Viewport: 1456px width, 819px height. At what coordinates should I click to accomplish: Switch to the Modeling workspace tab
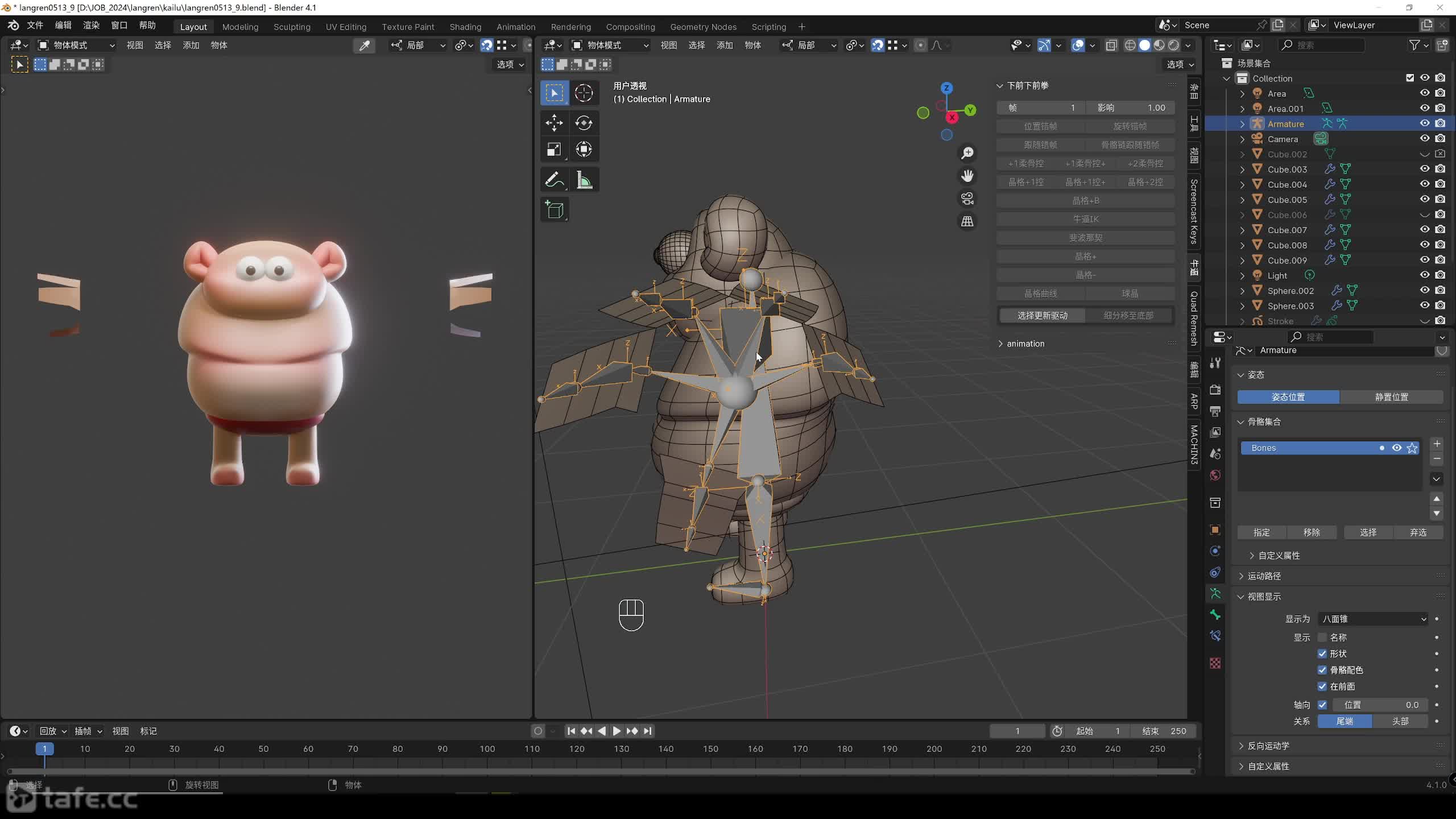(240, 27)
